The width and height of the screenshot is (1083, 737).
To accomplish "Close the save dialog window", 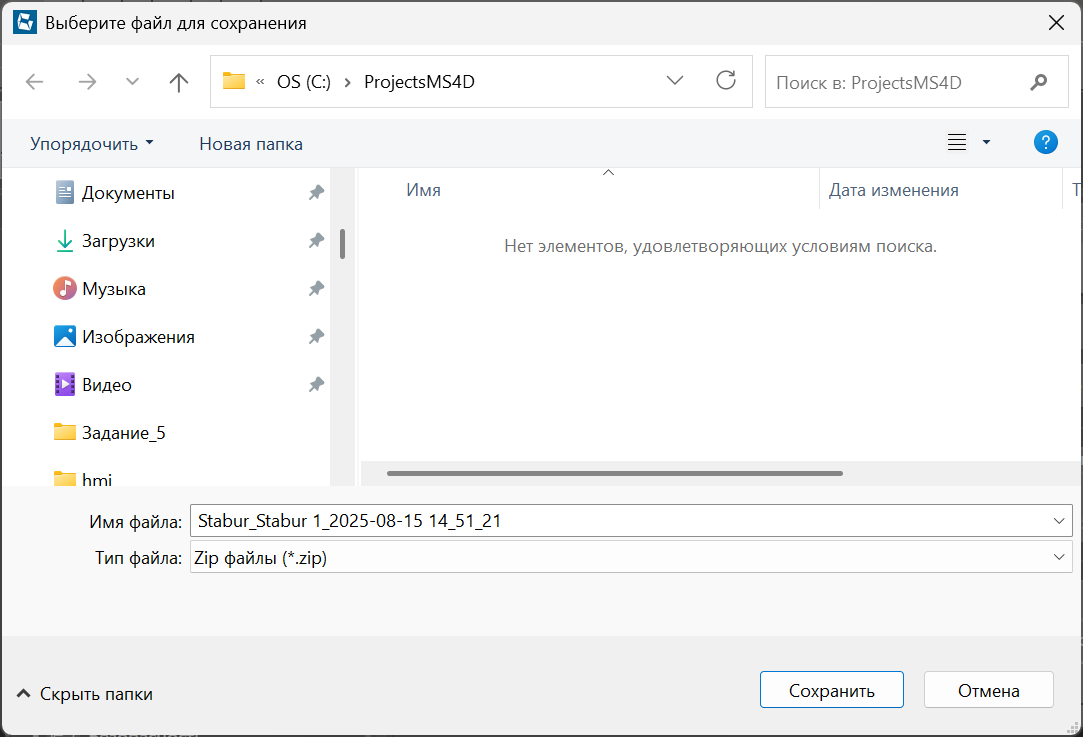I will tap(1056, 23).
